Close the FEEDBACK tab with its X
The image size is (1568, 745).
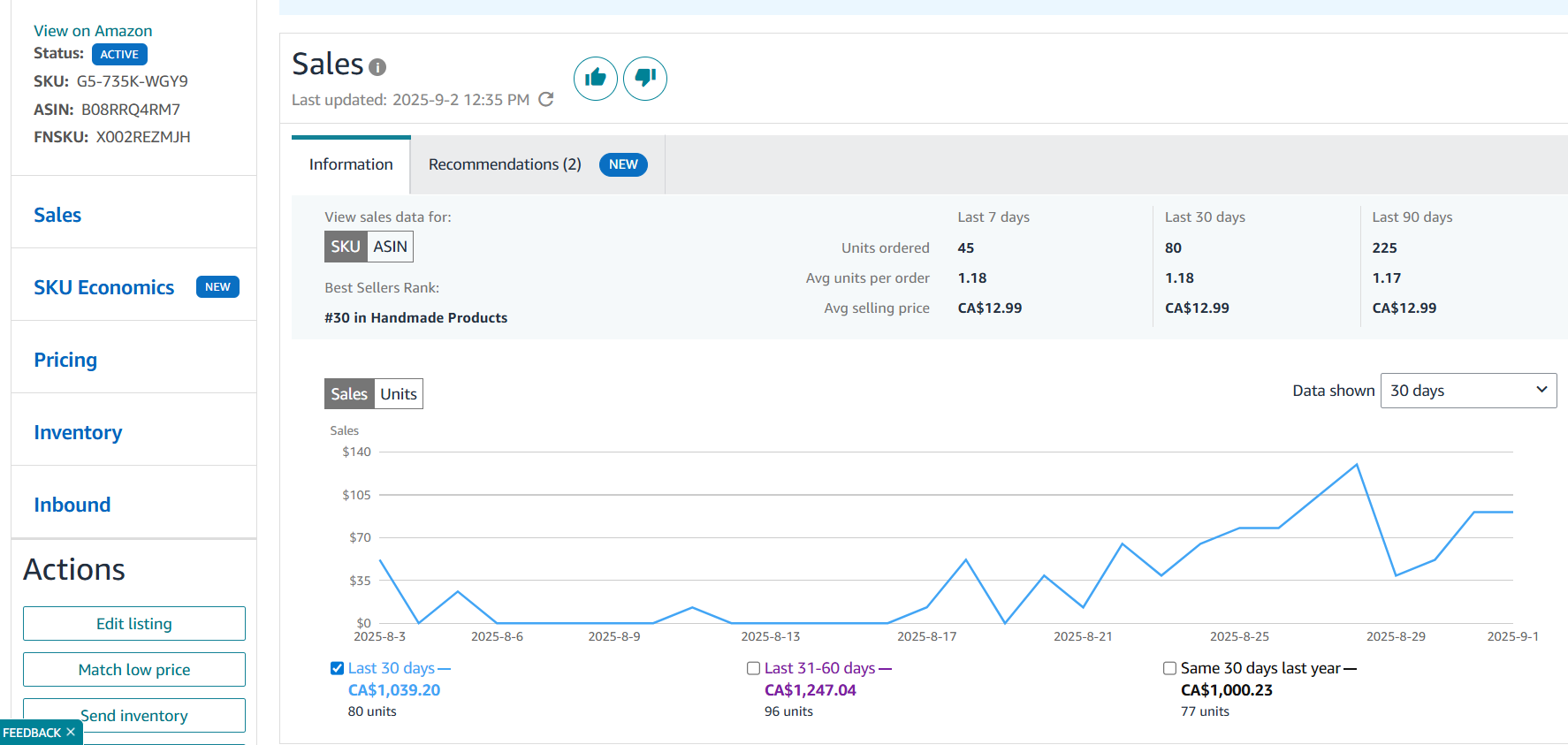pyautogui.click(x=71, y=732)
